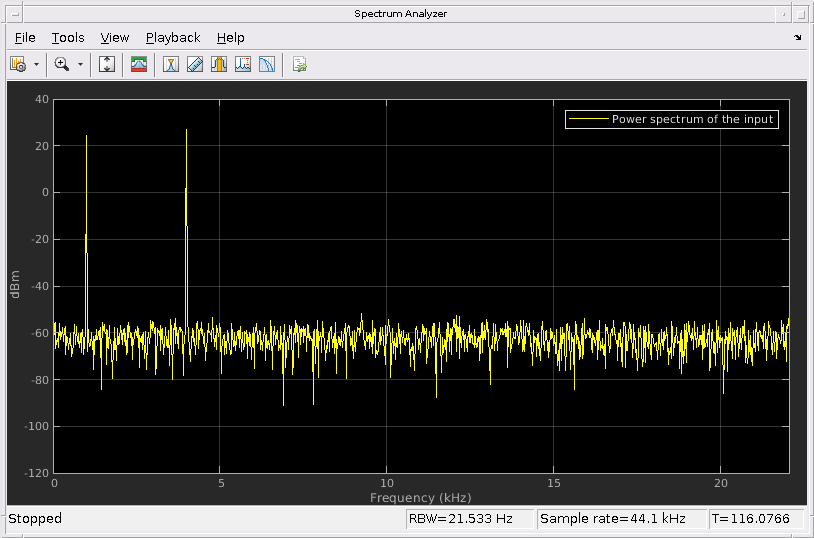Image resolution: width=814 pixels, height=538 pixels.
Task: Expand the configuration properties dropdown arrow
Action: [36, 64]
